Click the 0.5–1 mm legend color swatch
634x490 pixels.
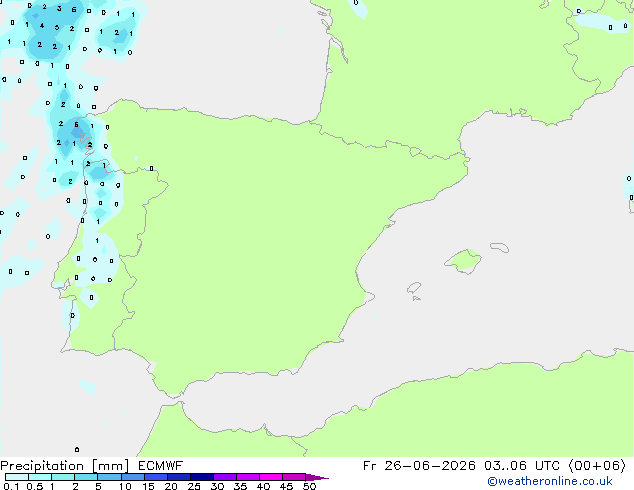(x=40, y=477)
